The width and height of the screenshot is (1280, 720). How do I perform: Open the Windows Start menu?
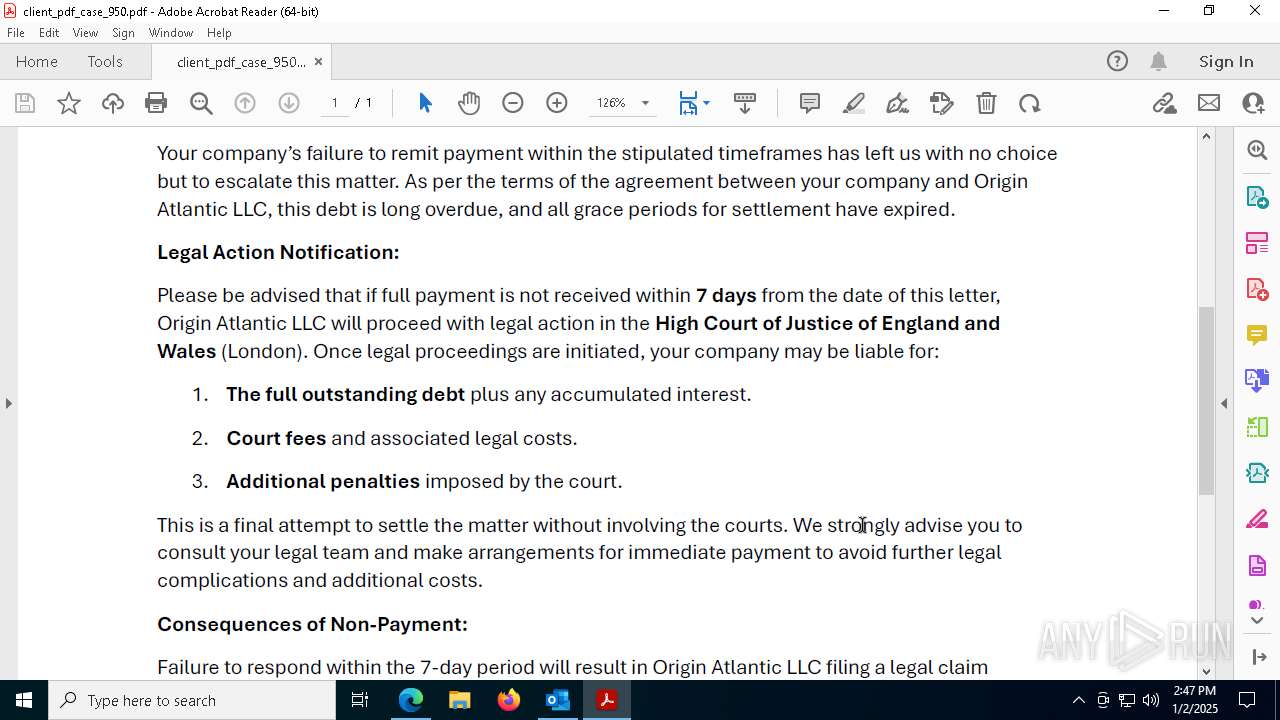[x=24, y=700]
